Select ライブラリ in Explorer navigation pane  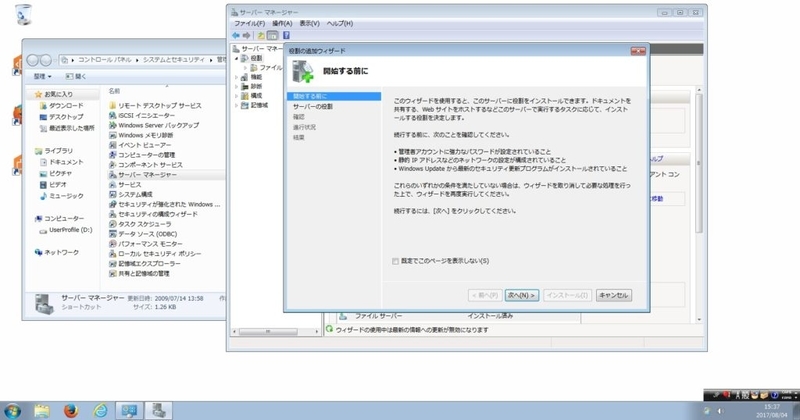click(x=58, y=151)
